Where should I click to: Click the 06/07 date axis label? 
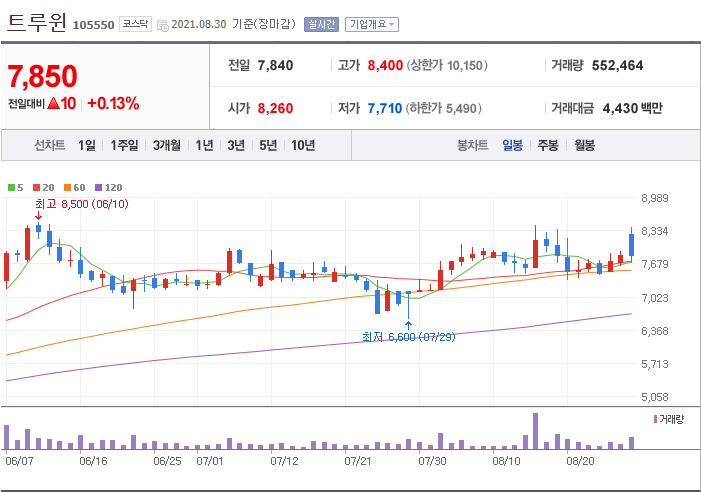[x=19, y=461]
